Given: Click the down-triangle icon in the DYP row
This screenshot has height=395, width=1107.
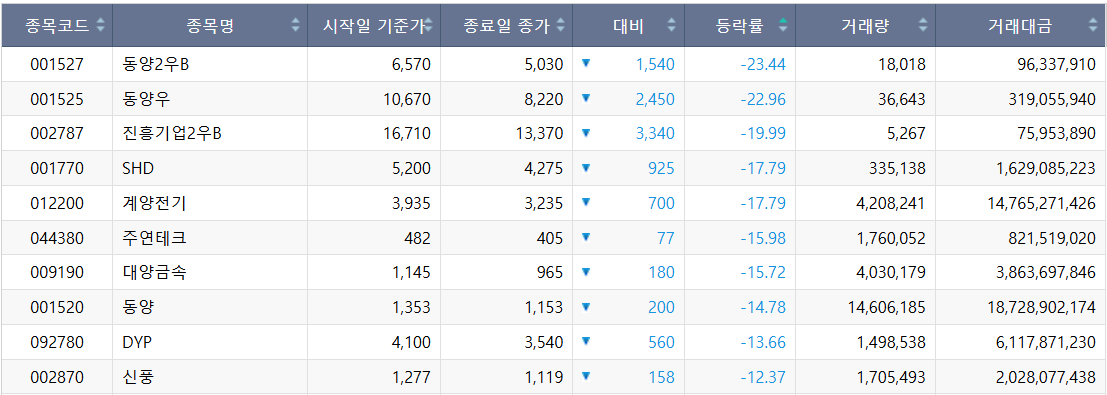Looking at the screenshot, I should pos(585,341).
